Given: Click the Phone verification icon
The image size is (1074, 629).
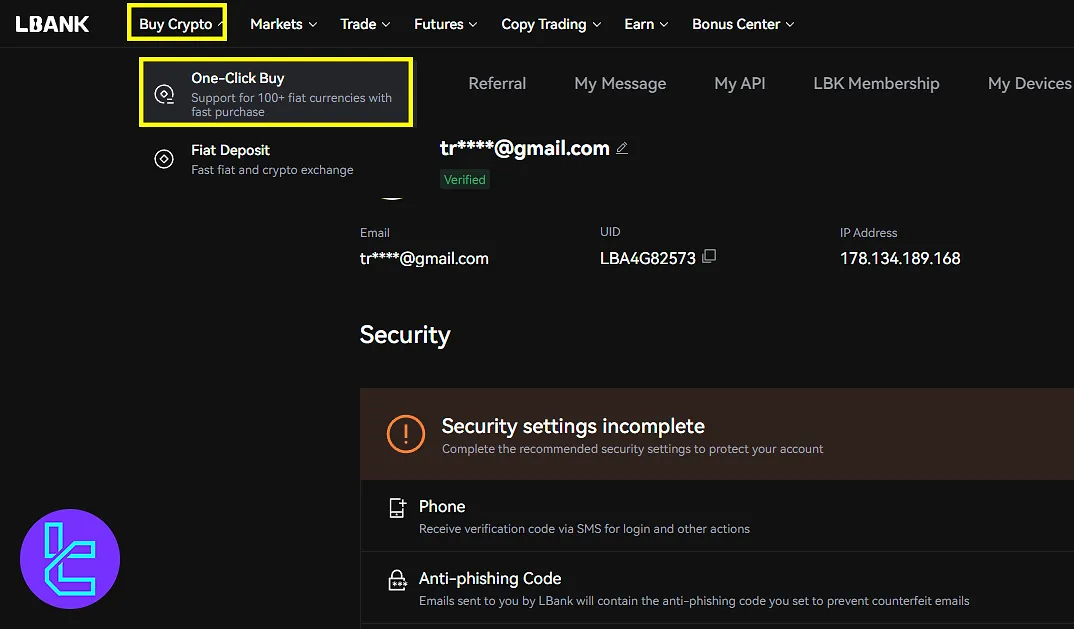Looking at the screenshot, I should point(397,508).
